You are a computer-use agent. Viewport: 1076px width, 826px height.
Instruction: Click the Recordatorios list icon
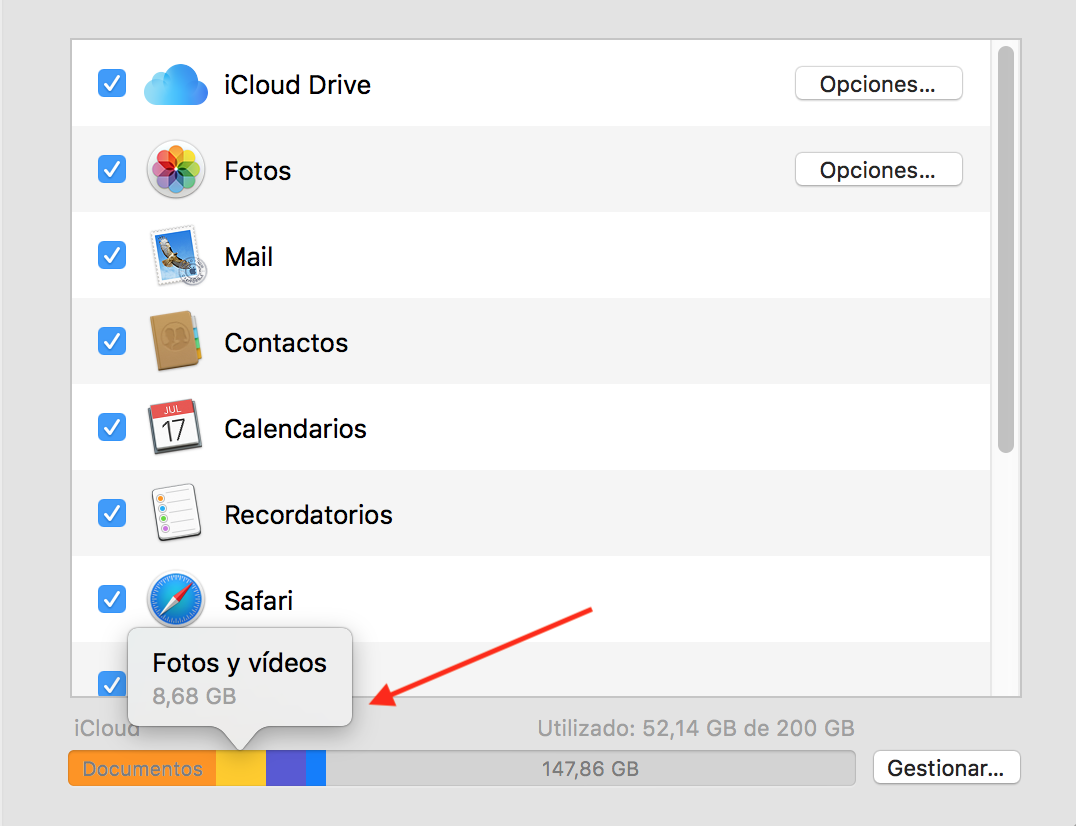(175, 514)
